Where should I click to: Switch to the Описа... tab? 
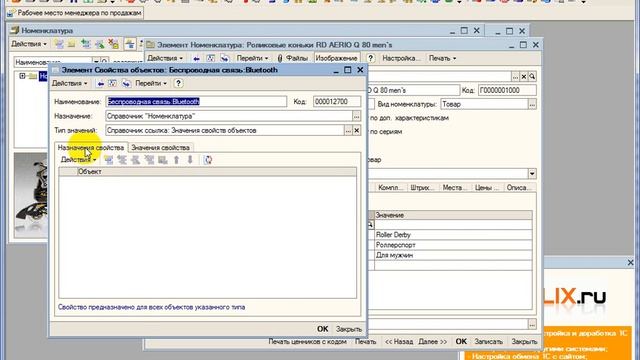coord(518,187)
